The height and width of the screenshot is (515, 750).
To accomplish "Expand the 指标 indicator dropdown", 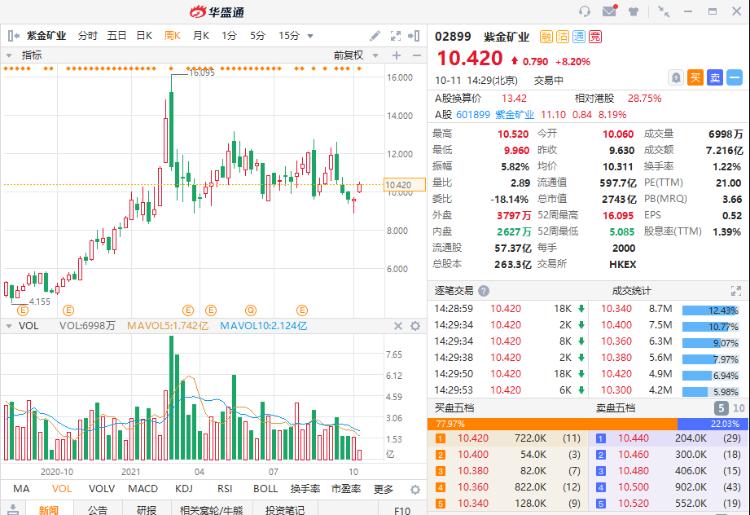I will (9, 55).
